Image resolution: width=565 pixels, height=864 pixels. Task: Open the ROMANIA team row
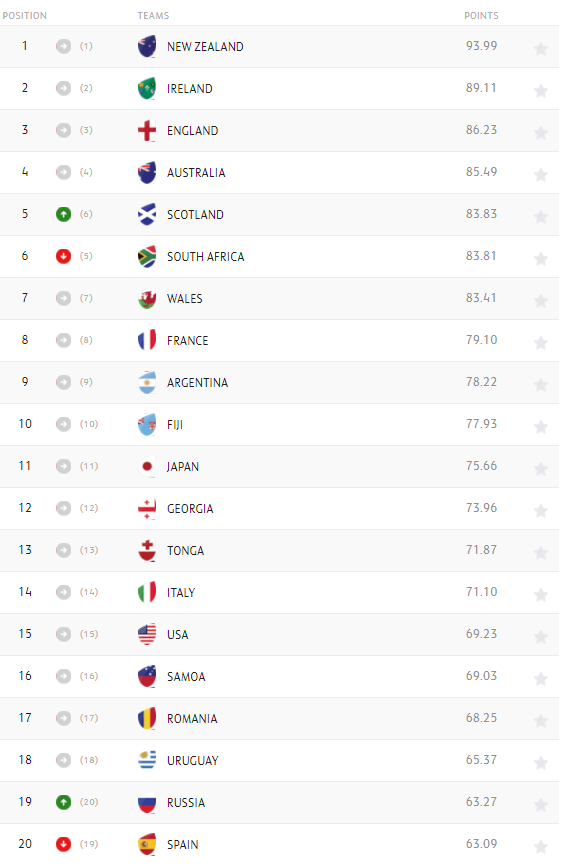pos(279,718)
